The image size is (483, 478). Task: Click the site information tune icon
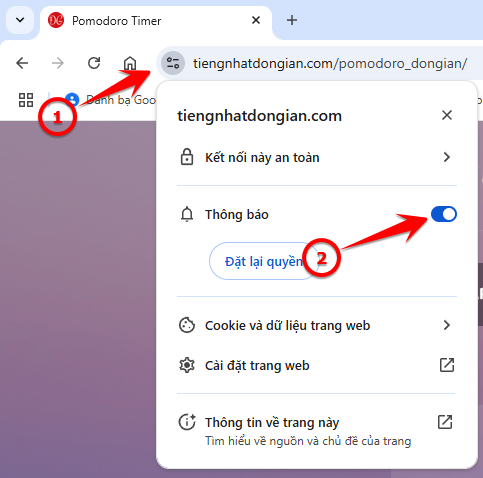coord(173,63)
